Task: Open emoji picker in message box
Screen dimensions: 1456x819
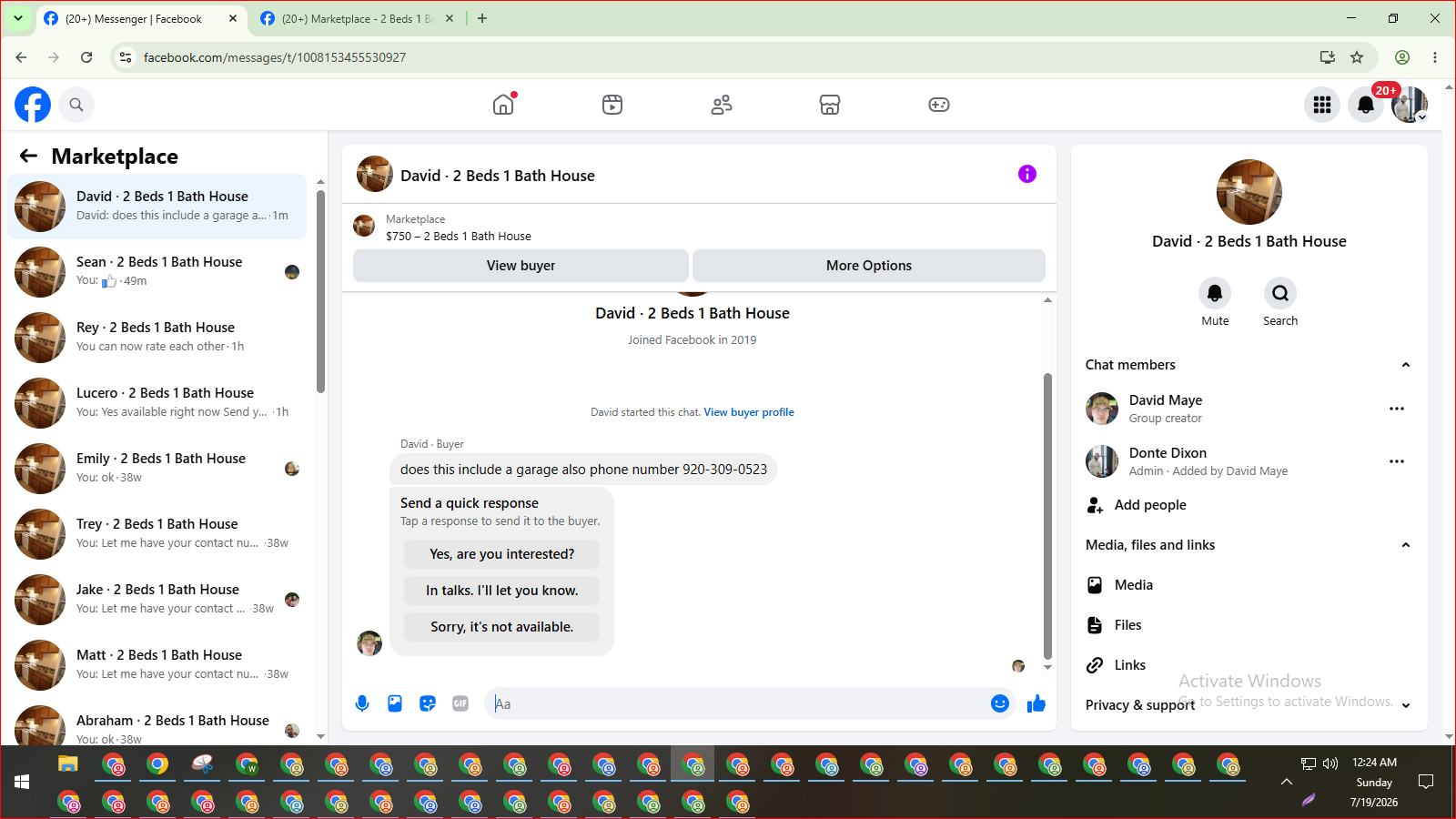Action: coord(1000,703)
